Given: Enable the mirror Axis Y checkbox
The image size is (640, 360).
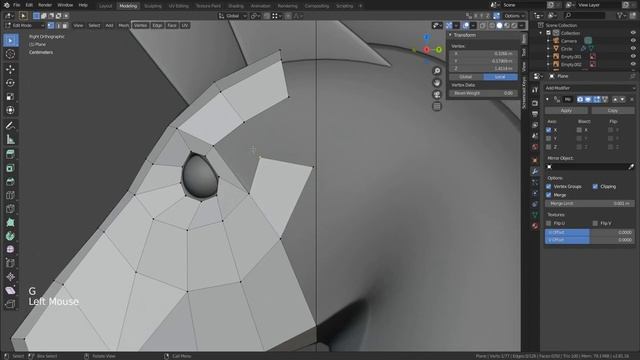Looking at the screenshot, I should point(549,138).
